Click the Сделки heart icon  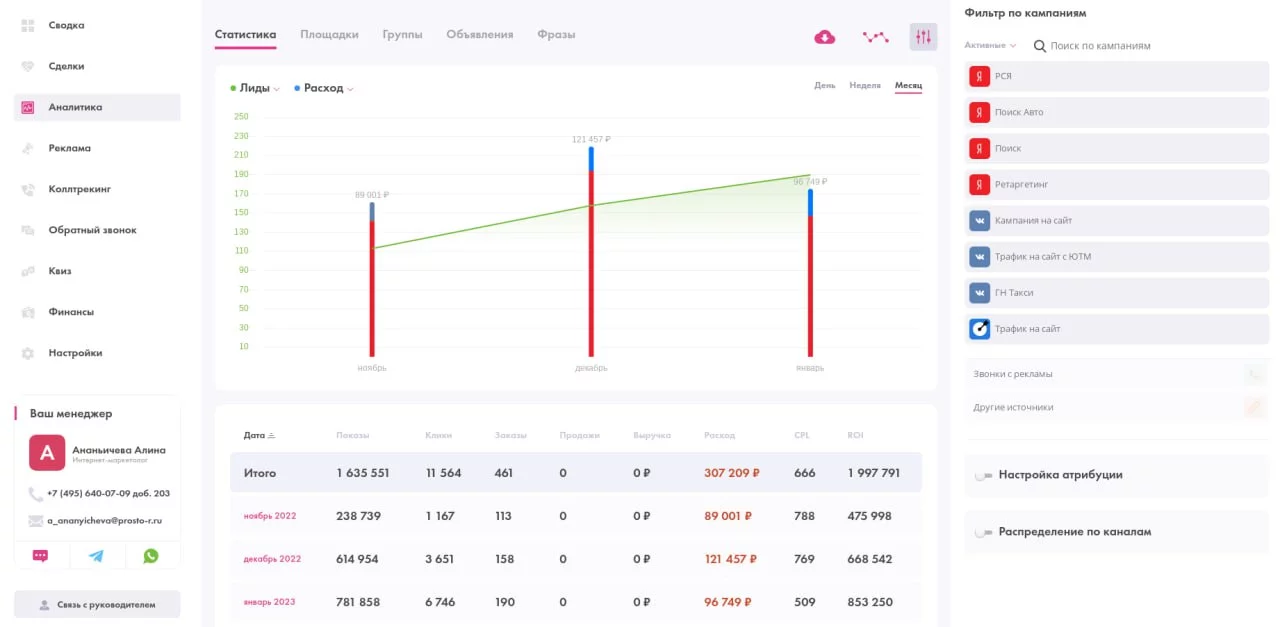coord(28,66)
